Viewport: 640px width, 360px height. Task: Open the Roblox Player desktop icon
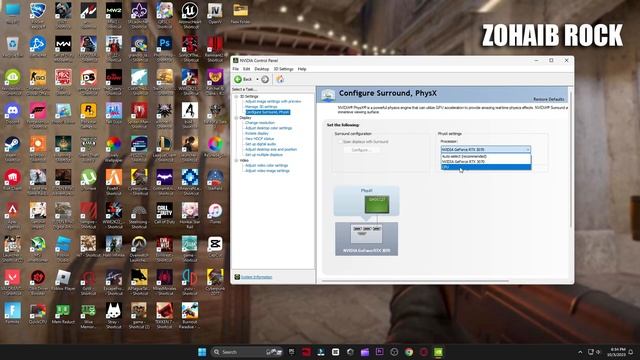coord(63,281)
